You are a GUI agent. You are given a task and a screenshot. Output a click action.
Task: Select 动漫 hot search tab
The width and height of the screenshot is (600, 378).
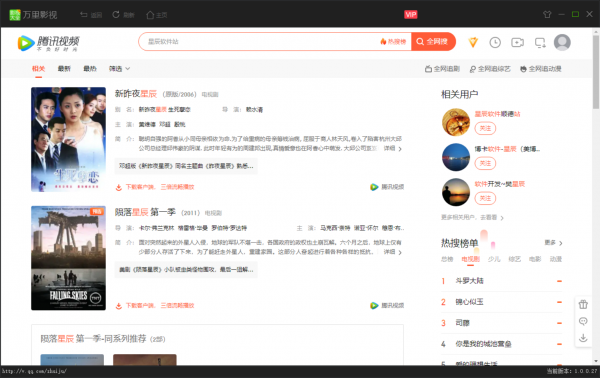tap(556, 259)
